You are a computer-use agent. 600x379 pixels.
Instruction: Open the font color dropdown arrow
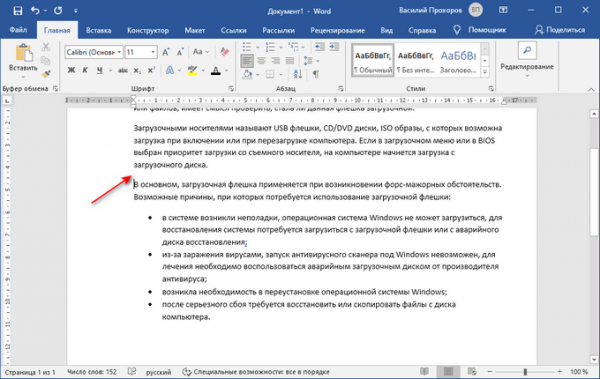click(x=227, y=70)
